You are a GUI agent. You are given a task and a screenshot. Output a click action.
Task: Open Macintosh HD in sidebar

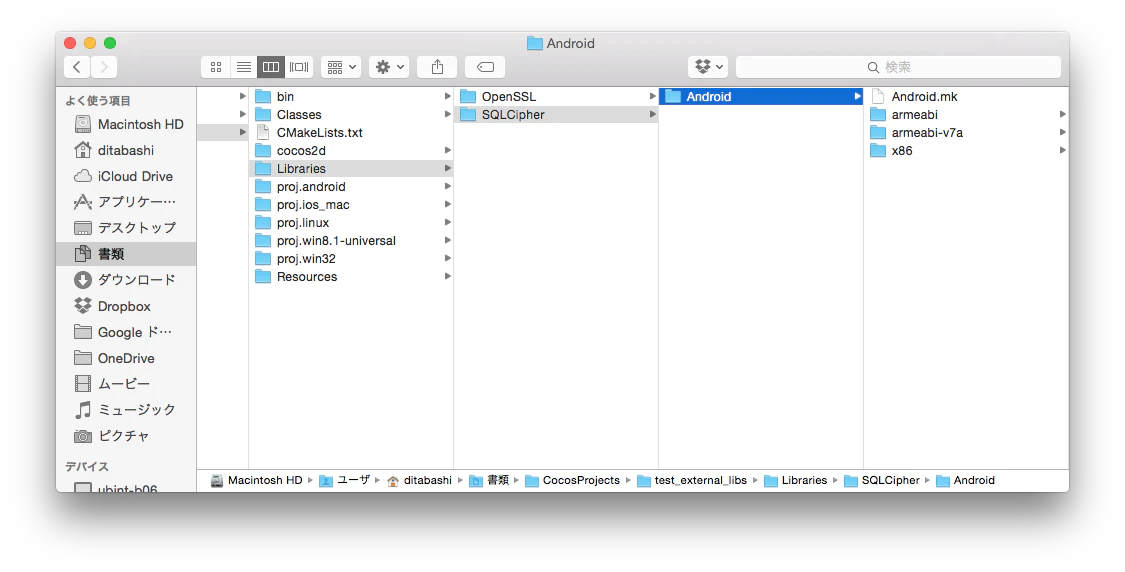coord(126,124)
